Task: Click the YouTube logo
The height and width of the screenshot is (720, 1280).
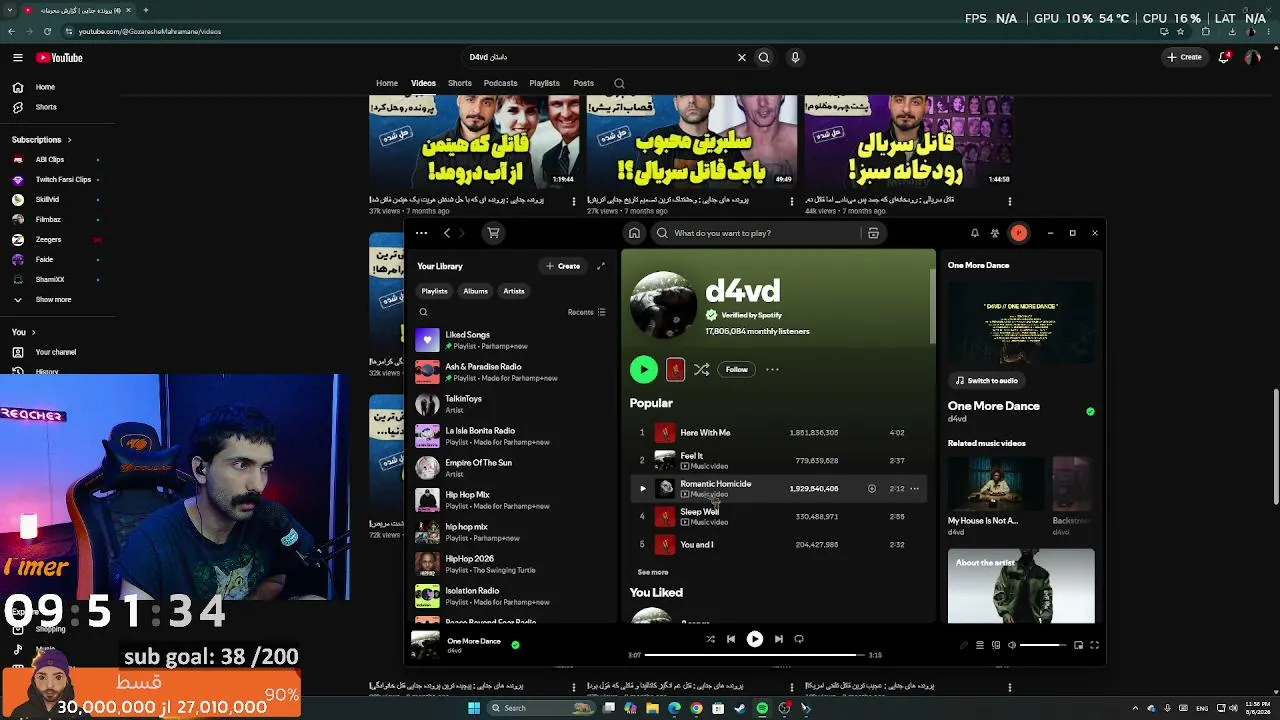Action: [60, 58]
